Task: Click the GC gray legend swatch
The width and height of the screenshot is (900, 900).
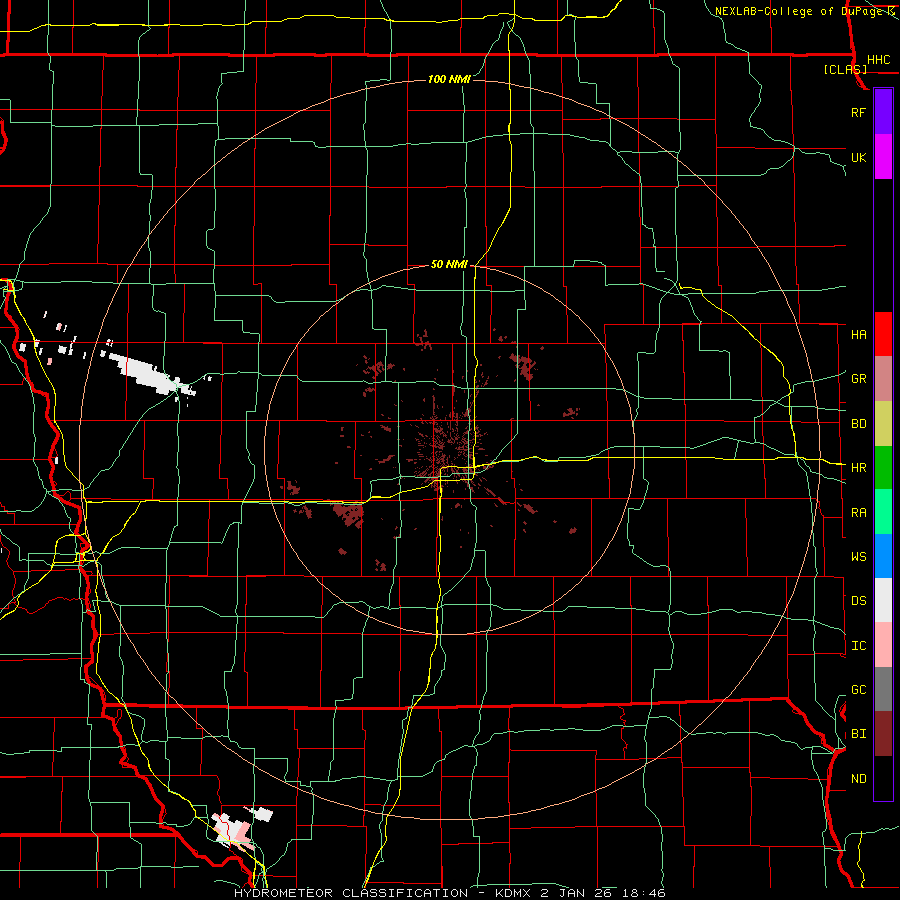Action: (883, 689)
